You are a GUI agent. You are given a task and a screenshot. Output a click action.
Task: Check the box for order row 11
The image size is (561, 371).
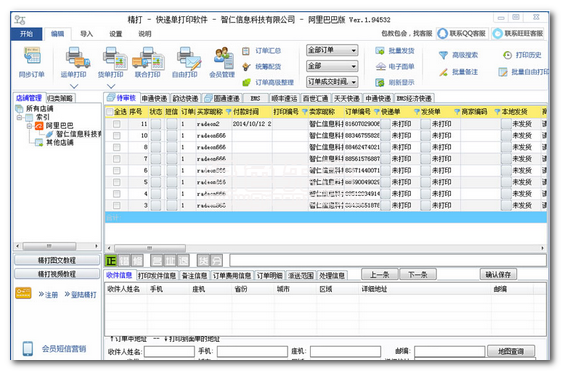[117, 124]
